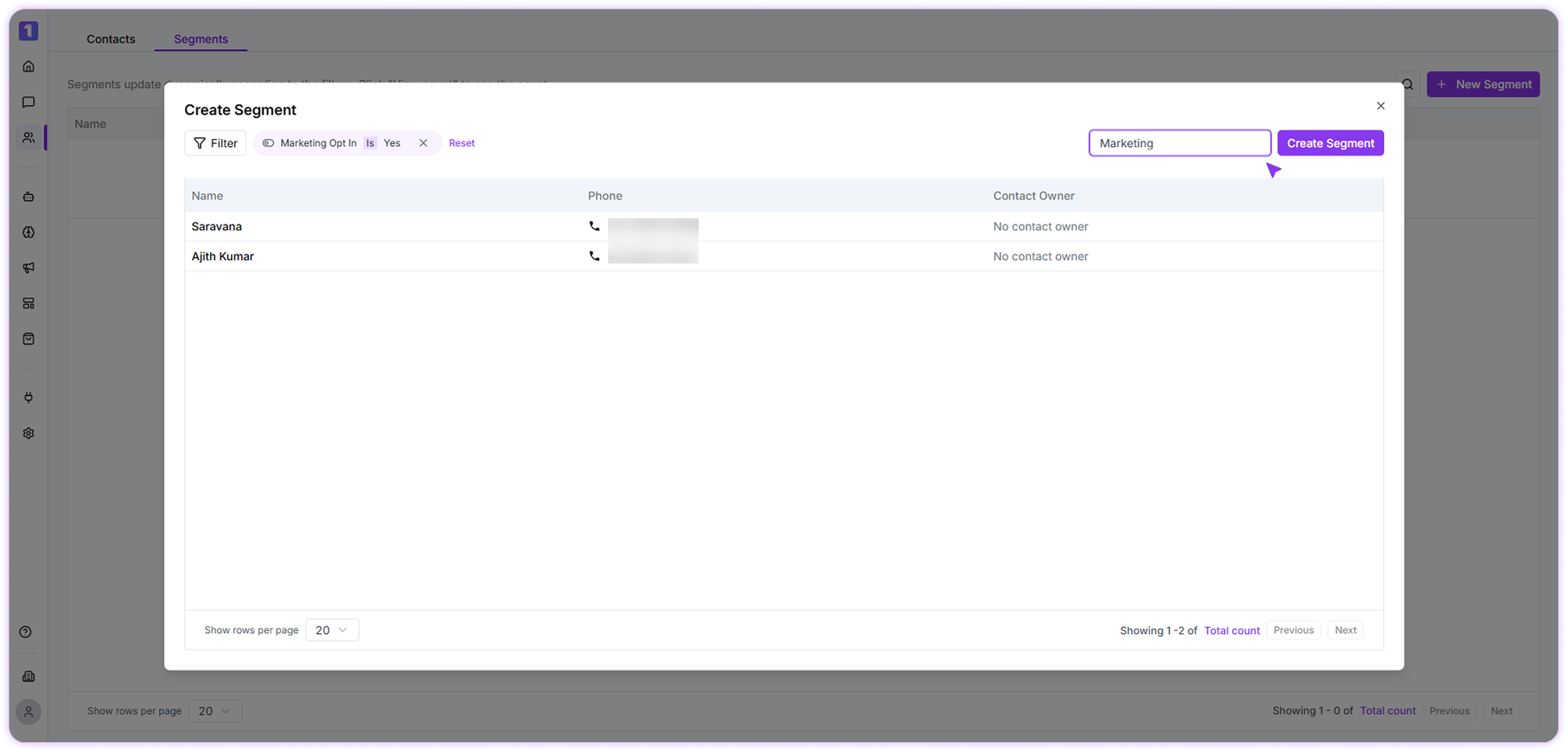This screenshot has width=1568, height=752.
Task: Open the user profile avatar icon
Action: point(28,712)
